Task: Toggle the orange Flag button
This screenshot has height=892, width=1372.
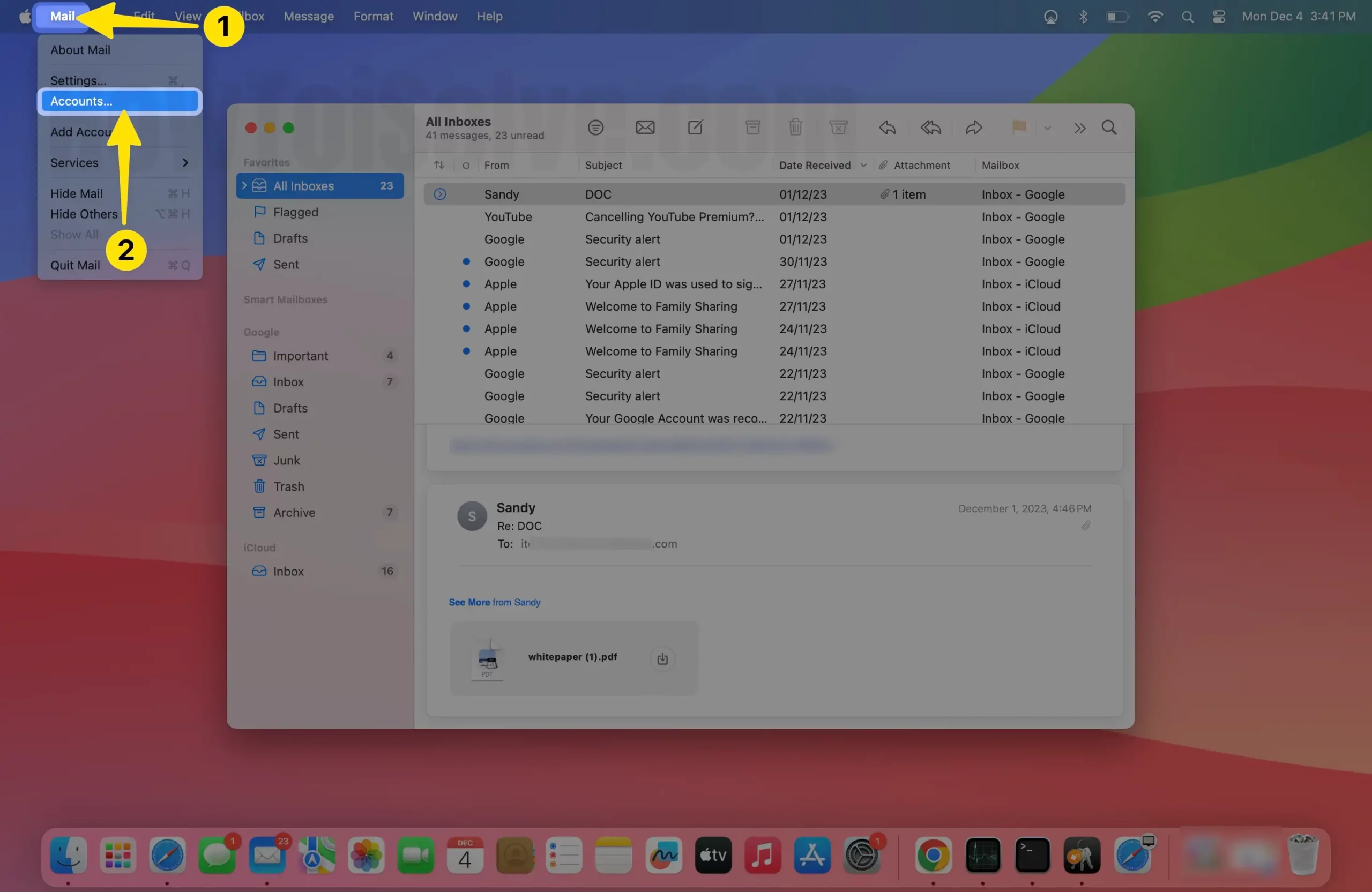Action: (x=1019, y=128)
